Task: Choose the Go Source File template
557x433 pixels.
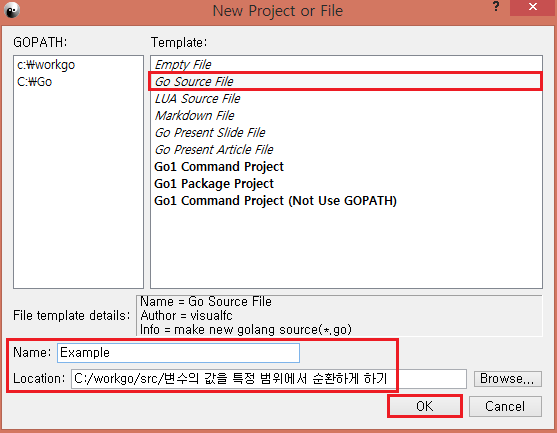Action: 346,82
